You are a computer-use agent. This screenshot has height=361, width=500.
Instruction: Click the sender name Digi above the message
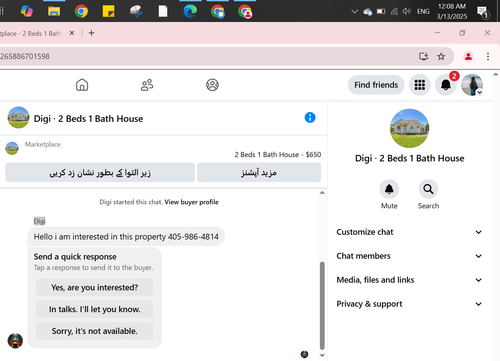39,221
